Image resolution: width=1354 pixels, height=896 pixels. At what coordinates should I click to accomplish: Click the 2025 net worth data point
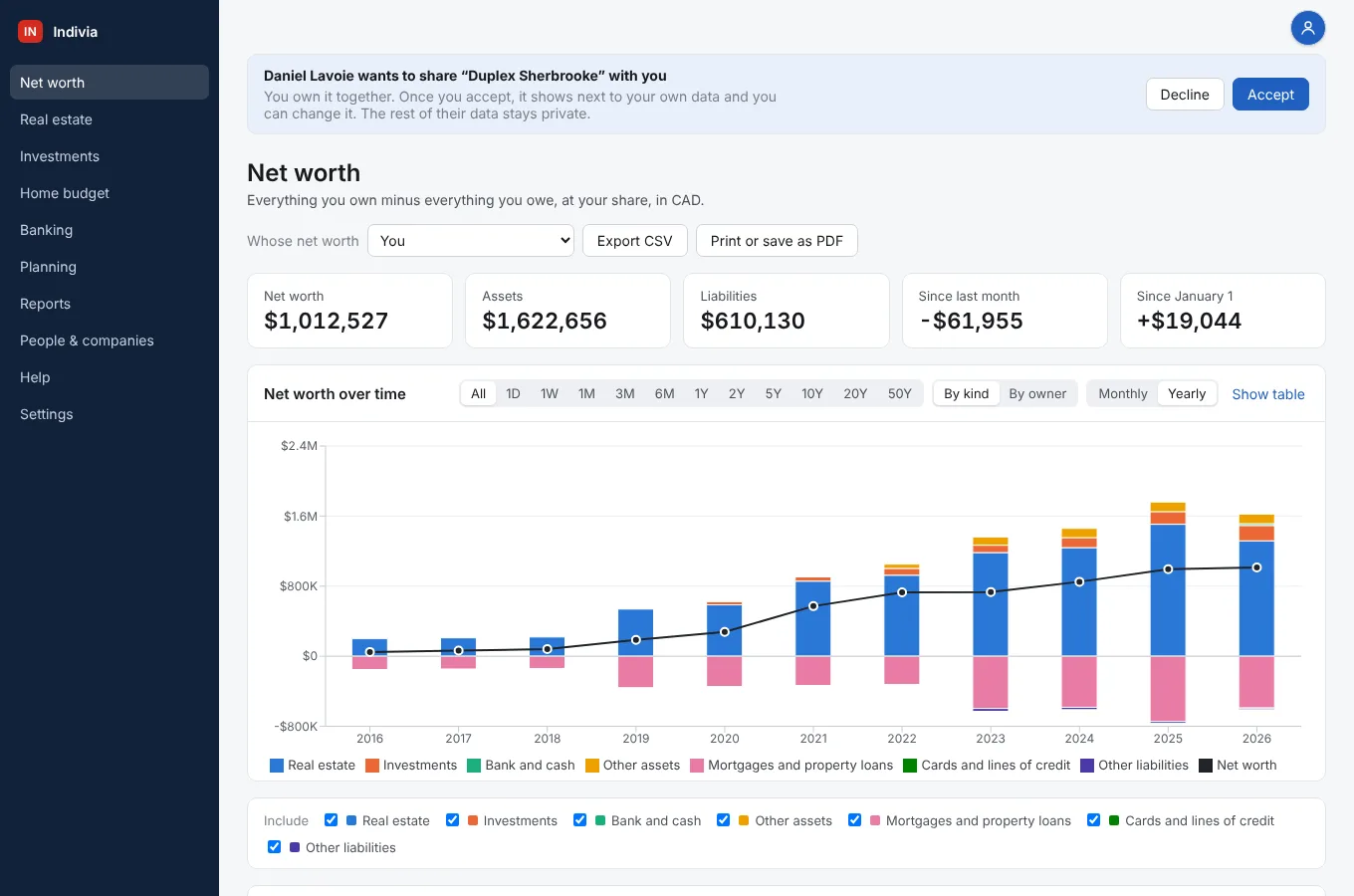1168,569
